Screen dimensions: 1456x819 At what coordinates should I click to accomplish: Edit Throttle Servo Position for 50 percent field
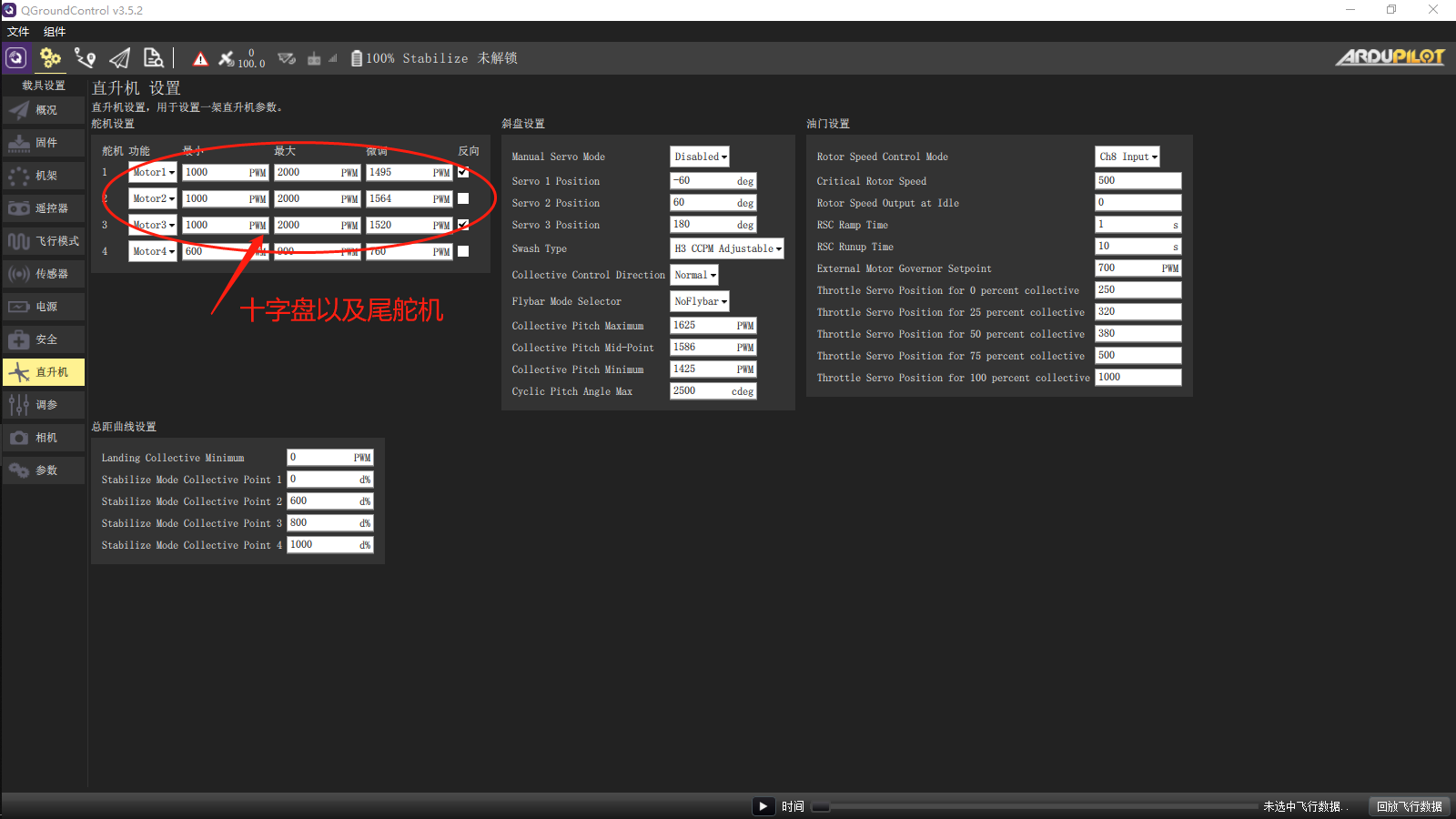(1138, 334)
